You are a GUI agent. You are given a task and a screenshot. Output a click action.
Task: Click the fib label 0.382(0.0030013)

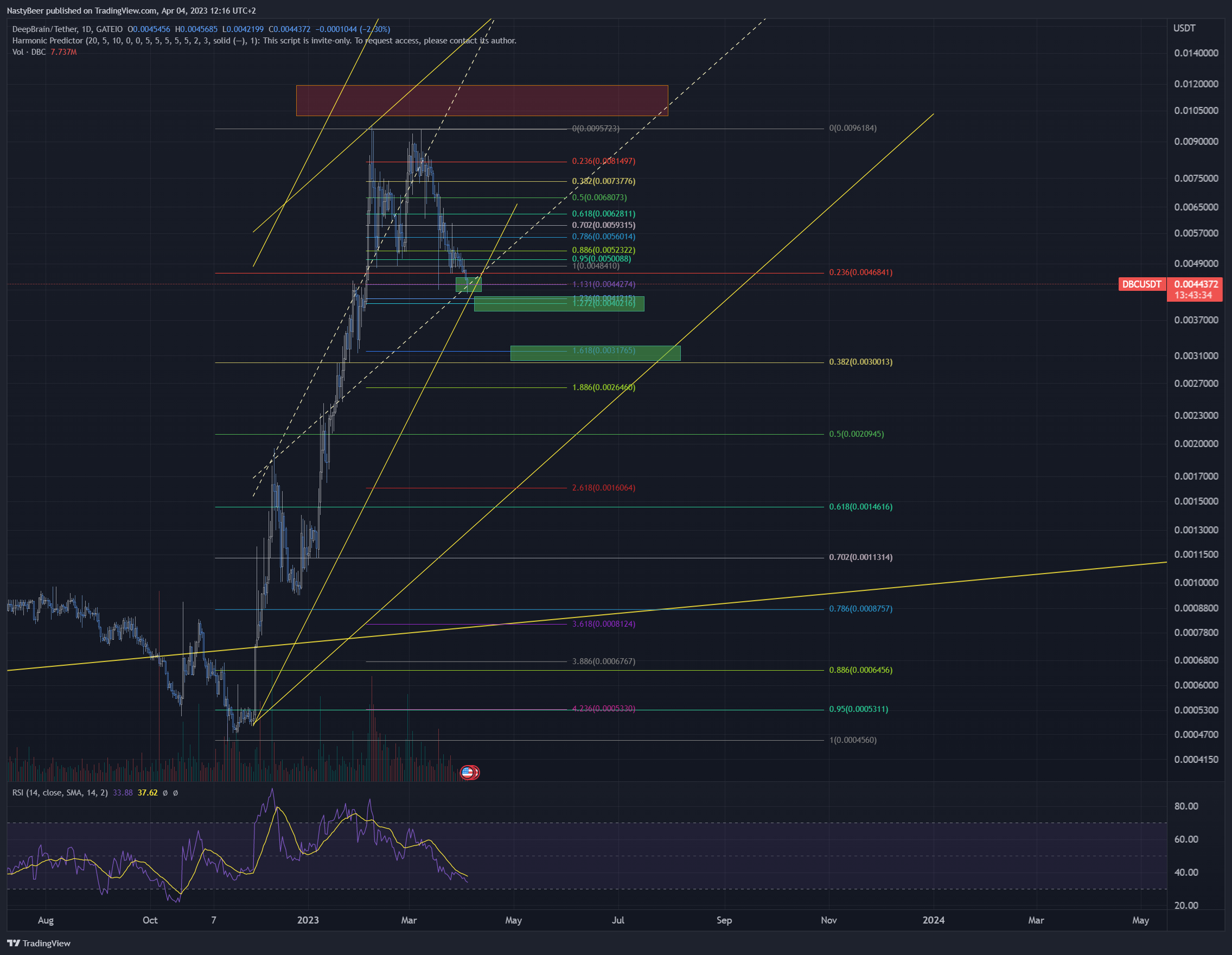click(x=860, y=362)
